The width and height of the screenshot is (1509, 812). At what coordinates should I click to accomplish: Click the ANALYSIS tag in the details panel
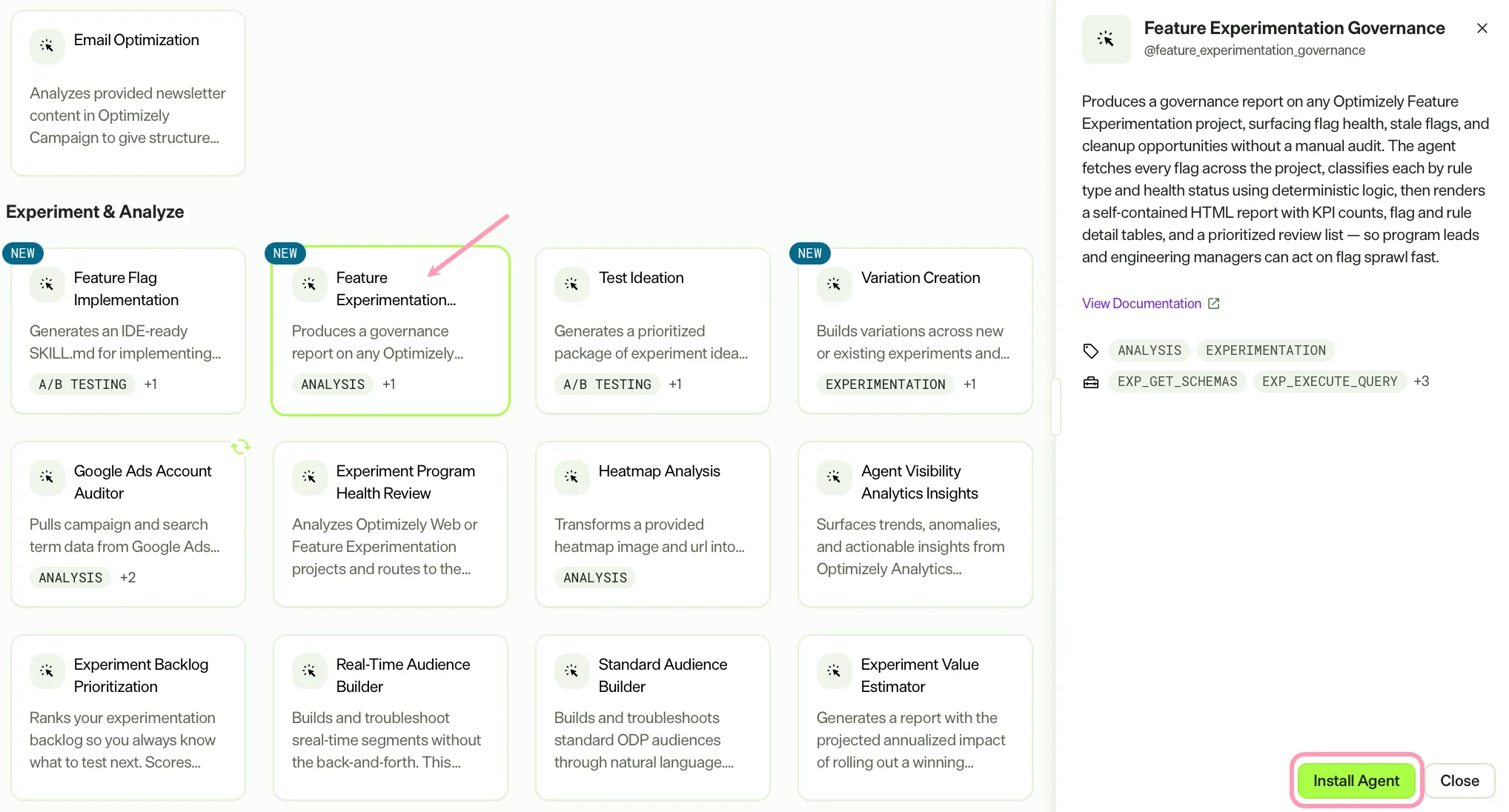tap(1150, 350)
